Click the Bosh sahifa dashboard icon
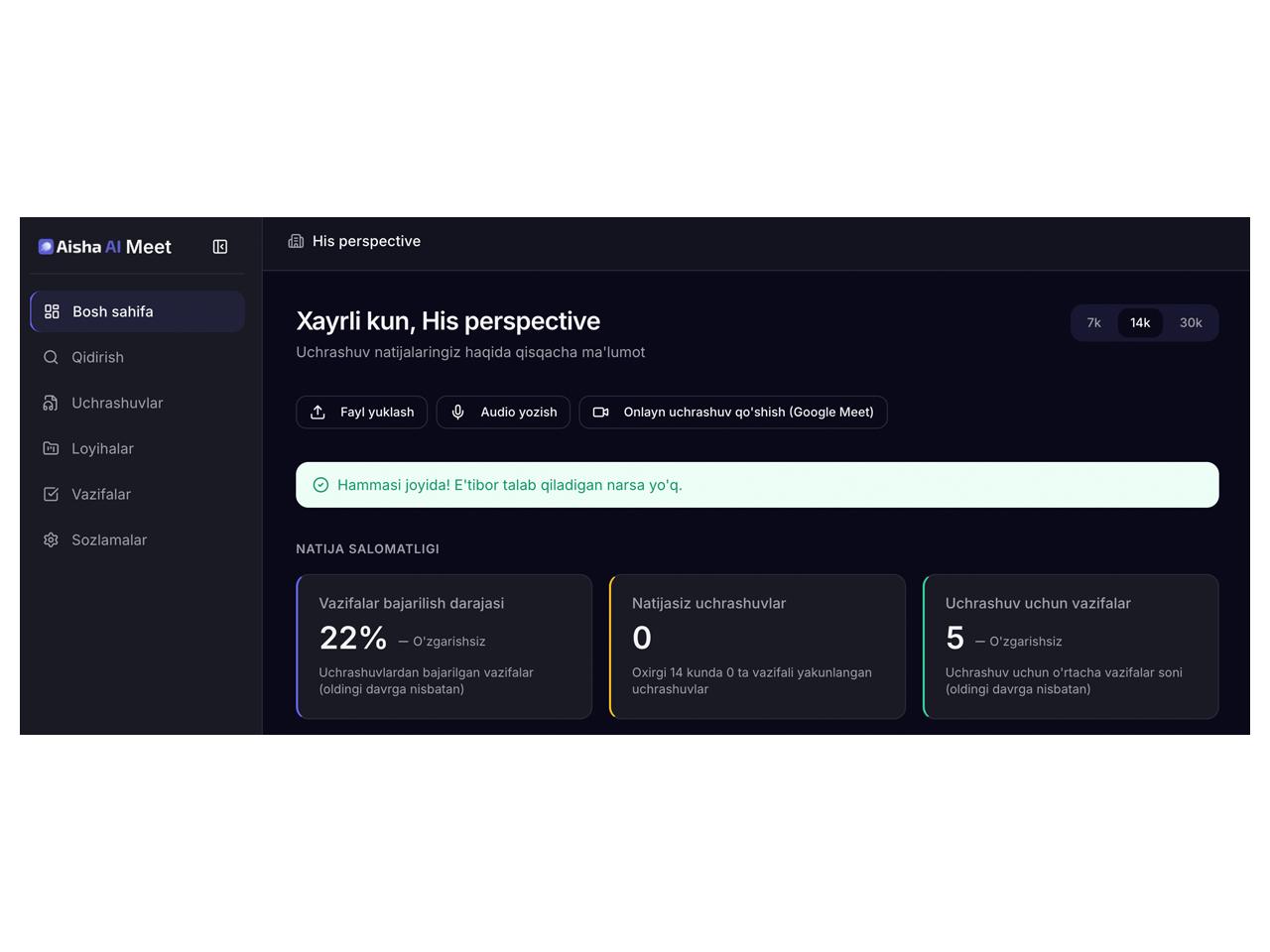Viewport: 1270px width, 952px height. pos(52,311)
